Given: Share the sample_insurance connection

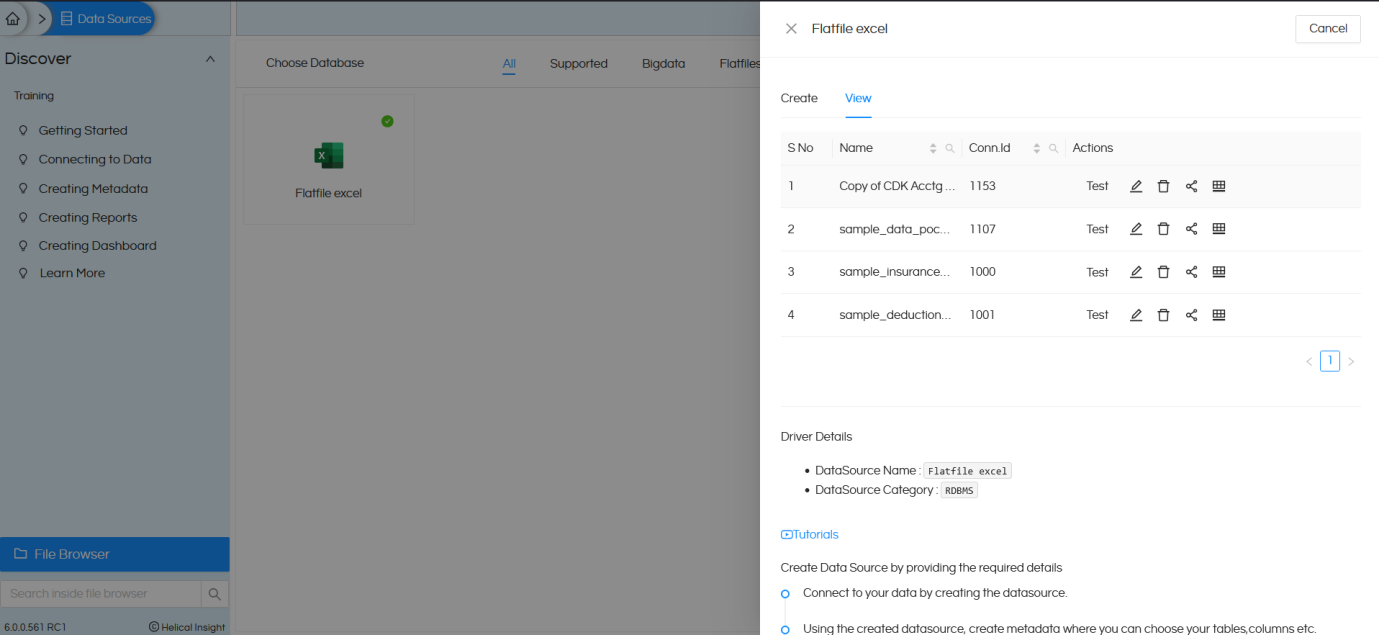Looking at the screenshot, I should (1191, 272).
